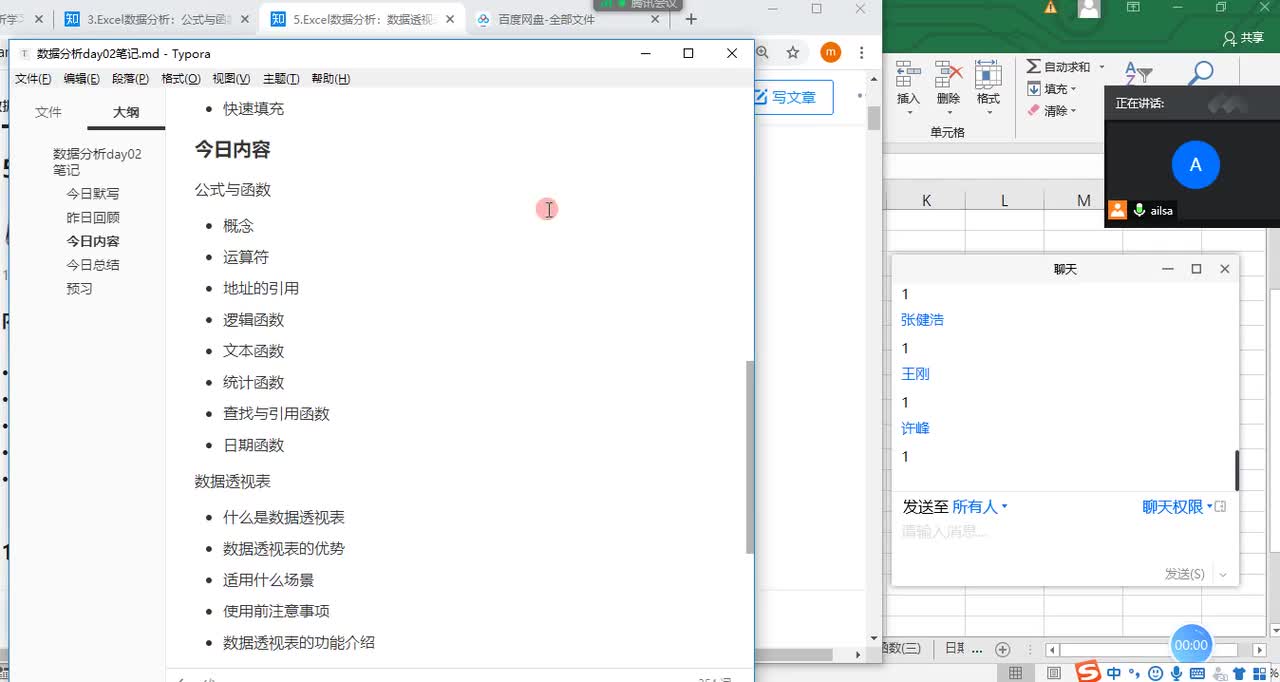Screen dimensions: 1280x682
Task: Jump to 预习 in the outline
Action: point(79,289)
